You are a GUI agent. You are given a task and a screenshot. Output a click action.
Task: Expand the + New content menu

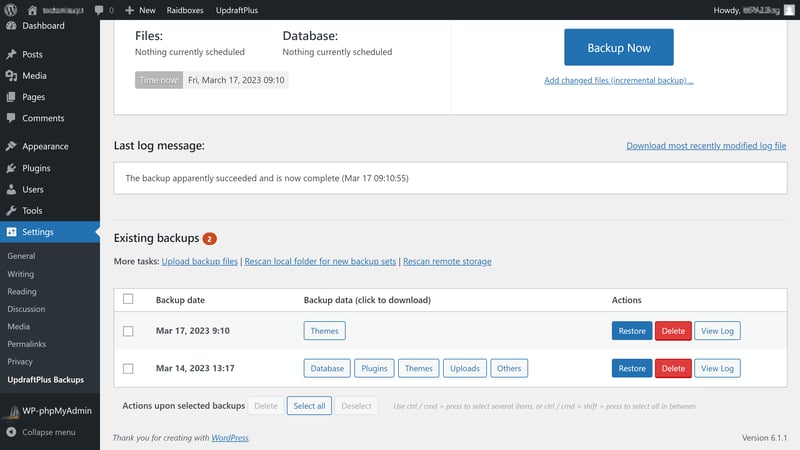(140, 9)
